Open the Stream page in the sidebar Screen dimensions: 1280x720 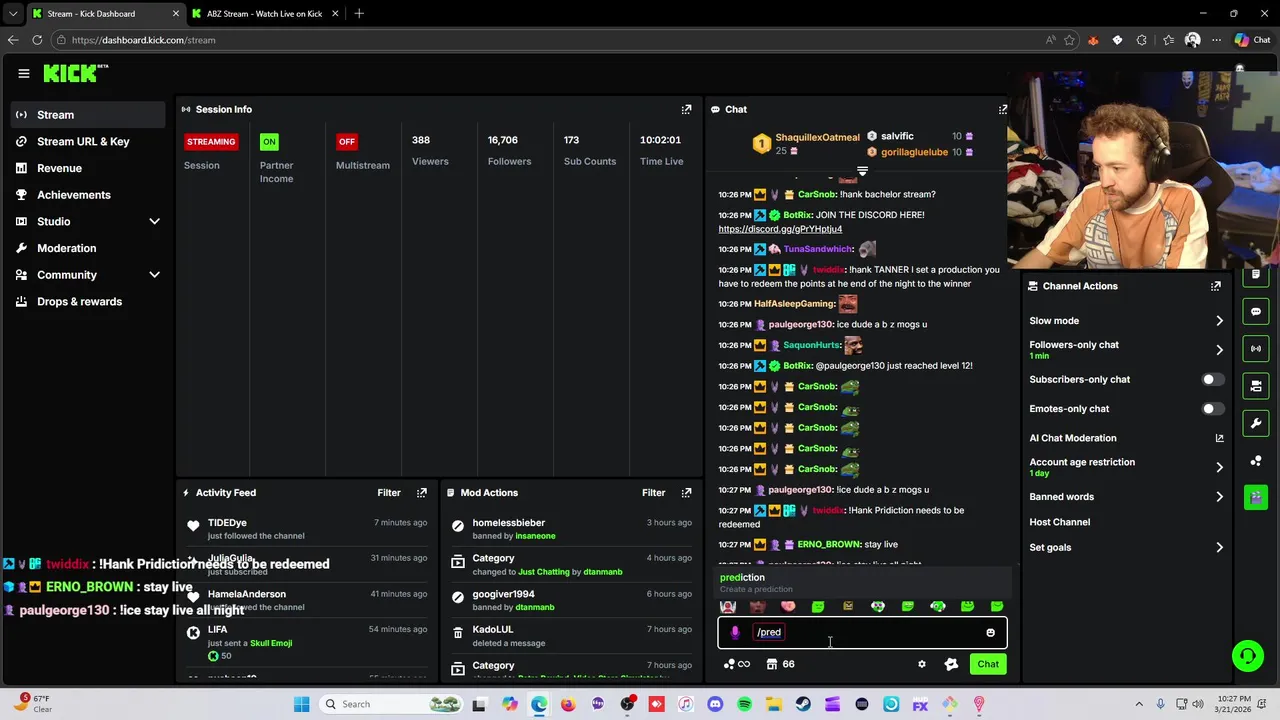[x=88, y=115]
